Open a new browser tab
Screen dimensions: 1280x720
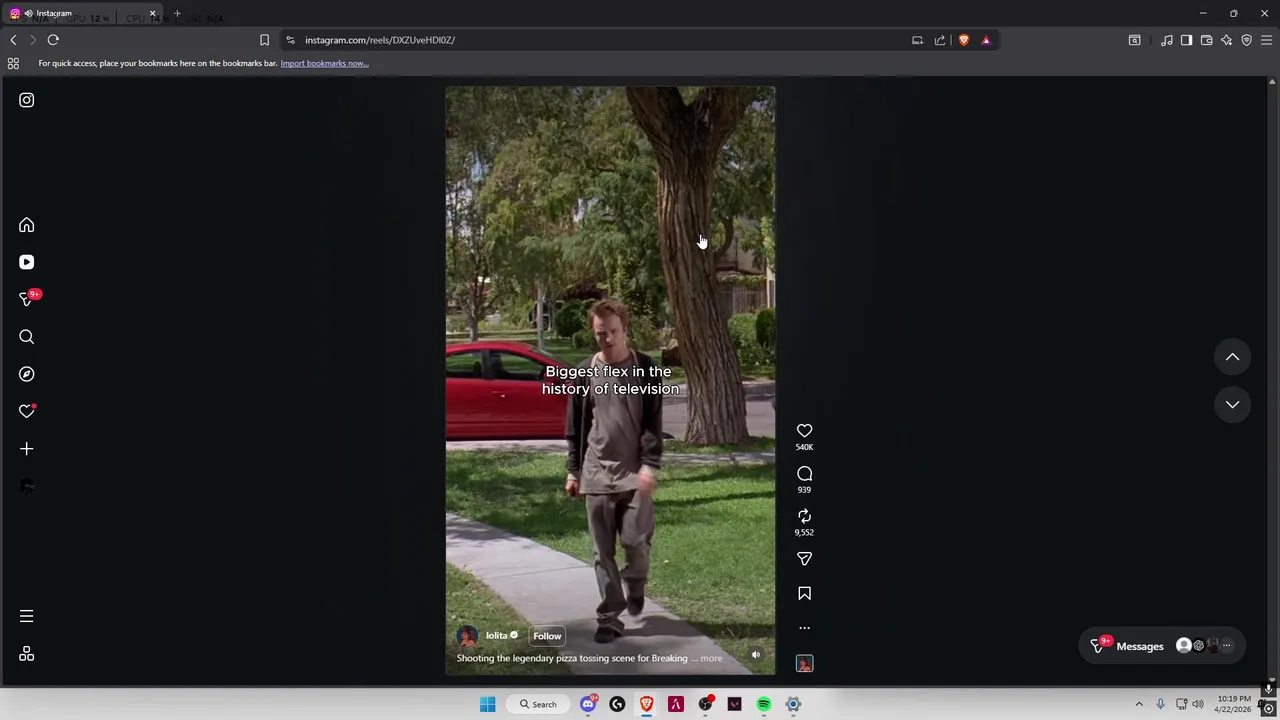(x=177, y=13)
